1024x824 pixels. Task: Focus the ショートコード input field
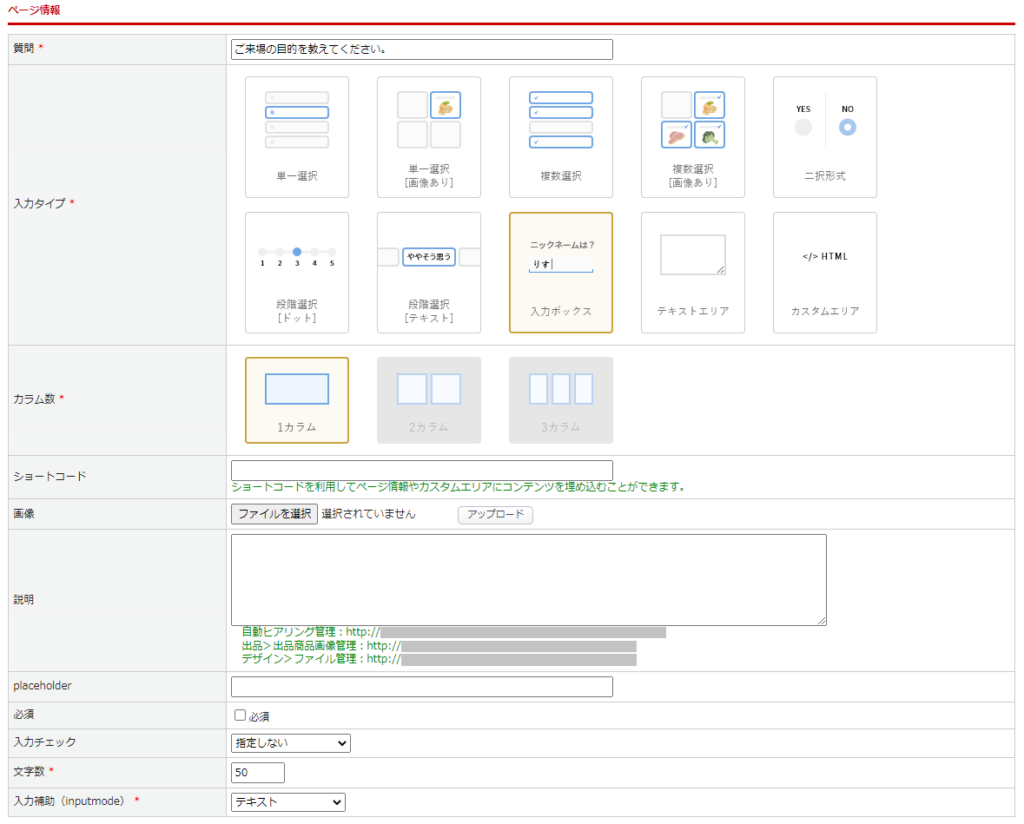tap(421, 470)
